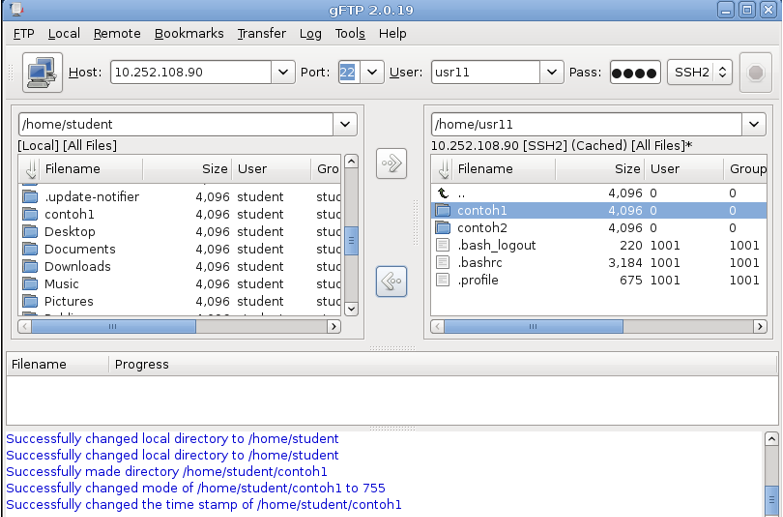783x517 pixels.
Task: Click the .profile file icon
Action: click(443, 280)
